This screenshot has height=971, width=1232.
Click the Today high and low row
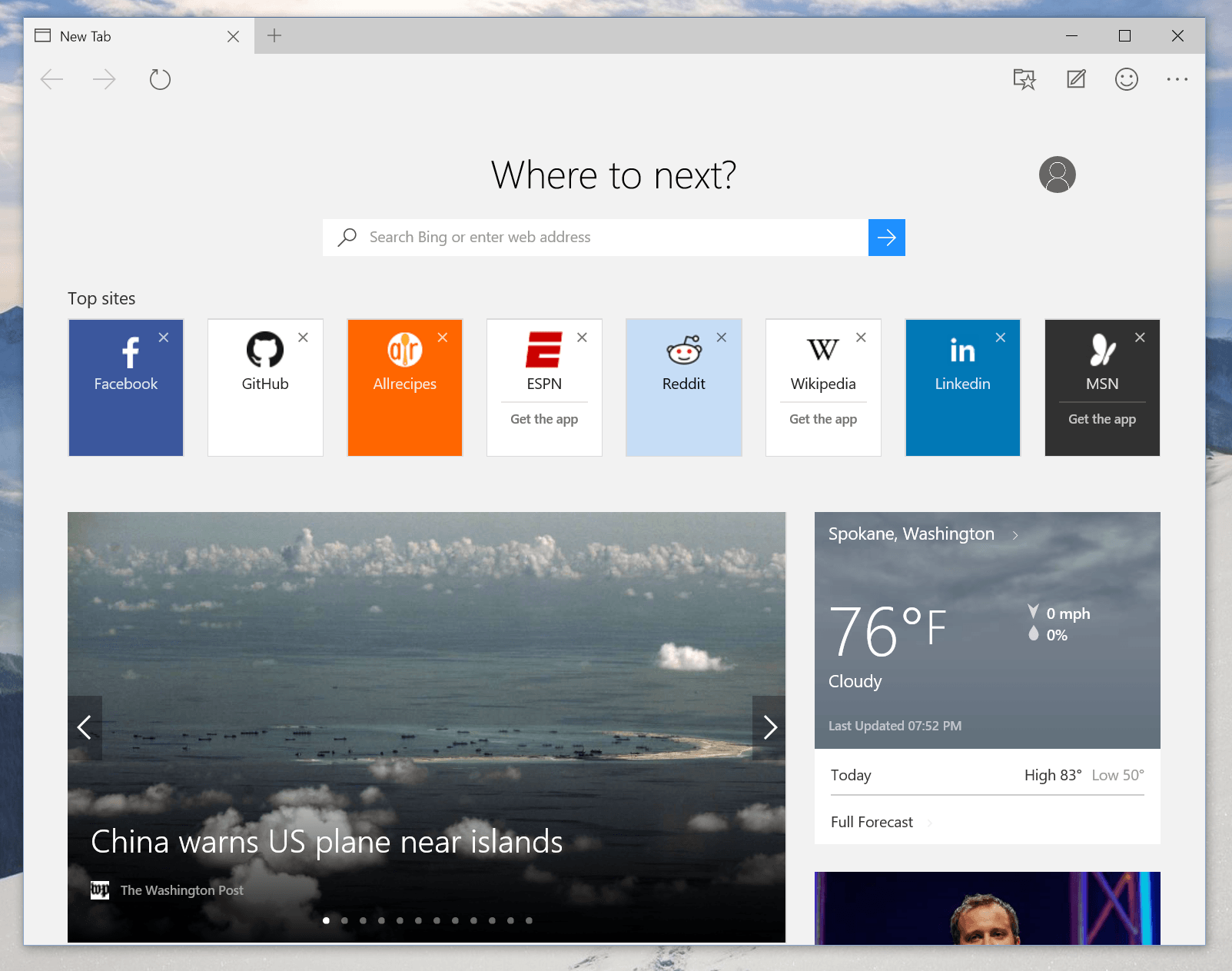click(x=988, y=775)
